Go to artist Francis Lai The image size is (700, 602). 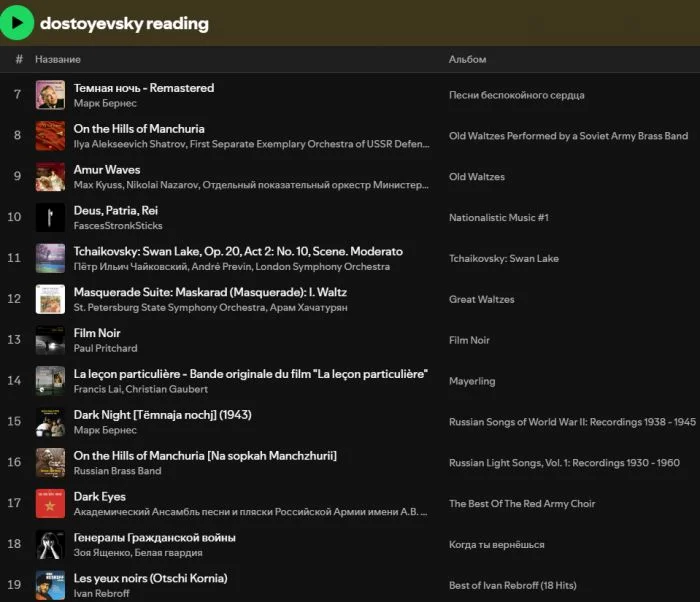pyautogui.click(x=97, y=389)
